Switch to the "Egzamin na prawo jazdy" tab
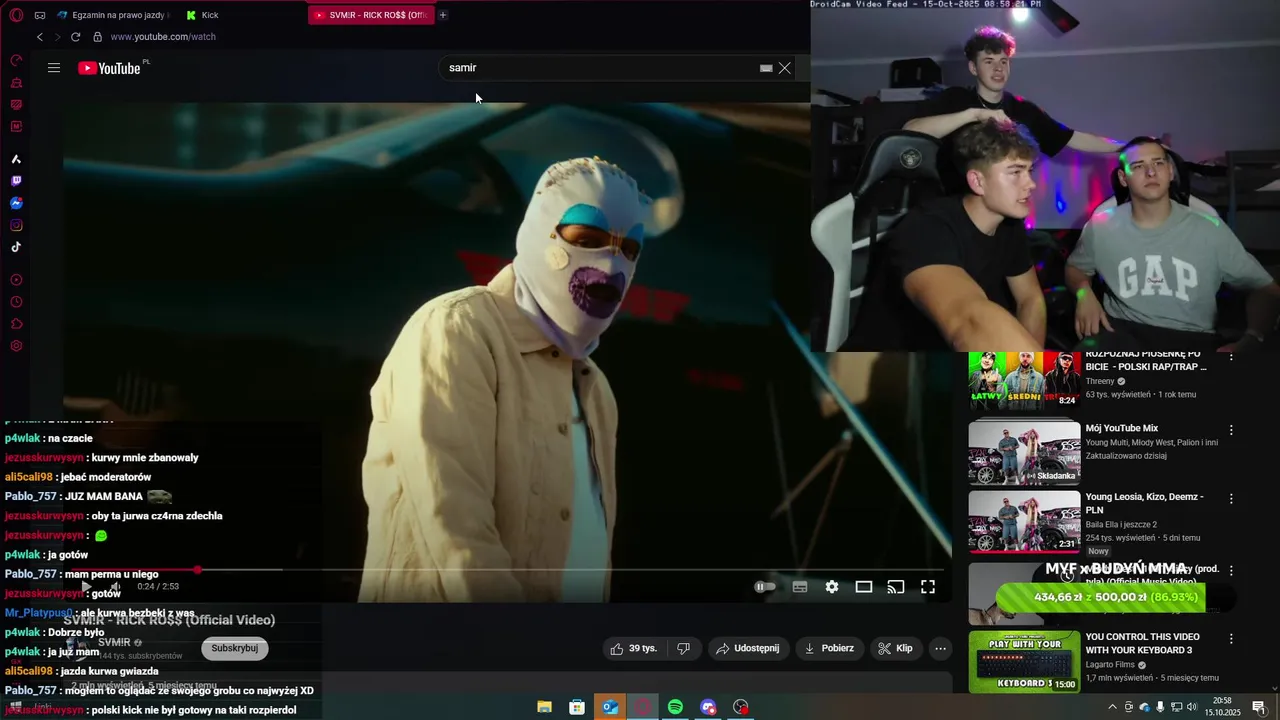 [x=112, y=15]
